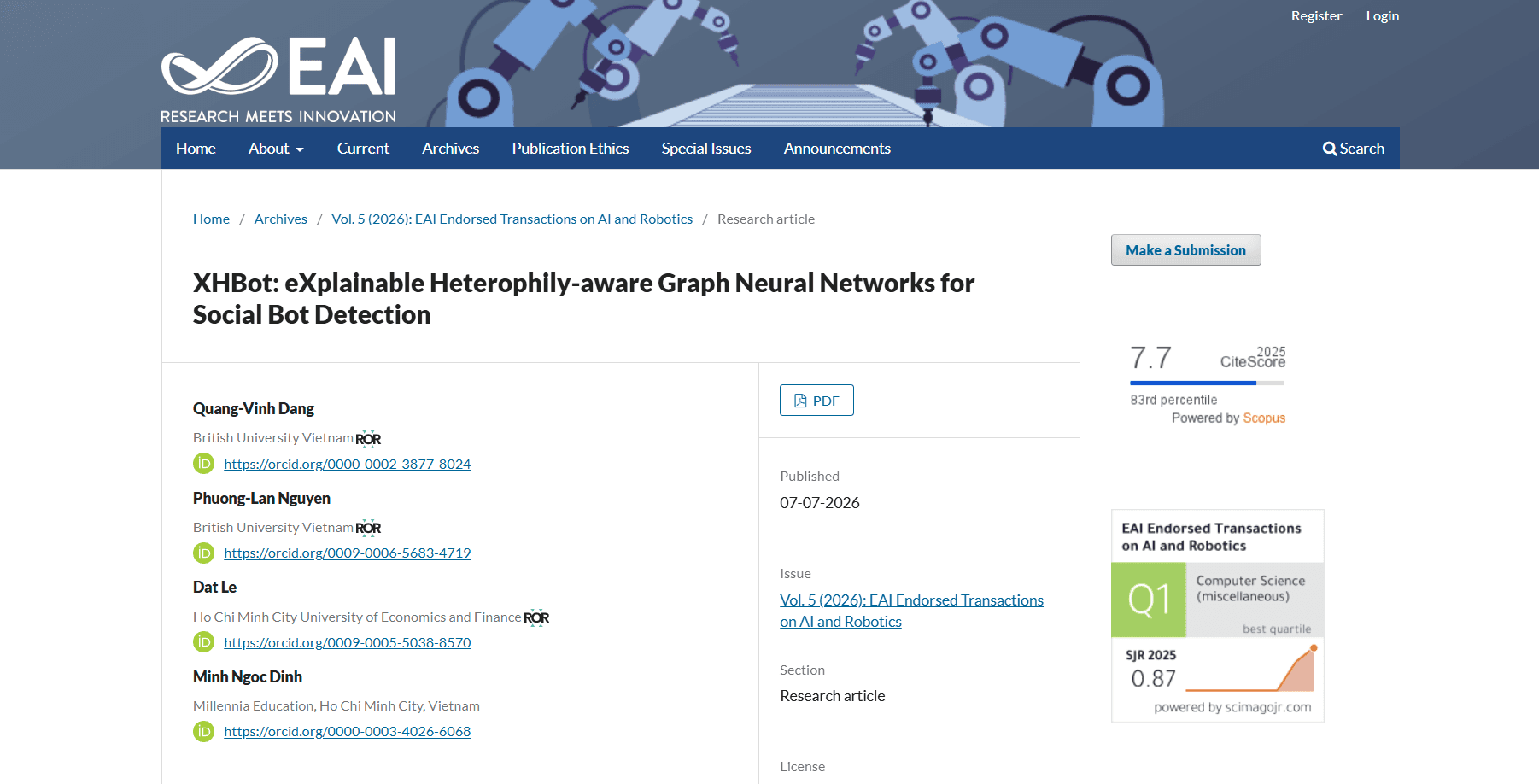Click the Login link
The image size is (1539, 784).
[1382, 16]
